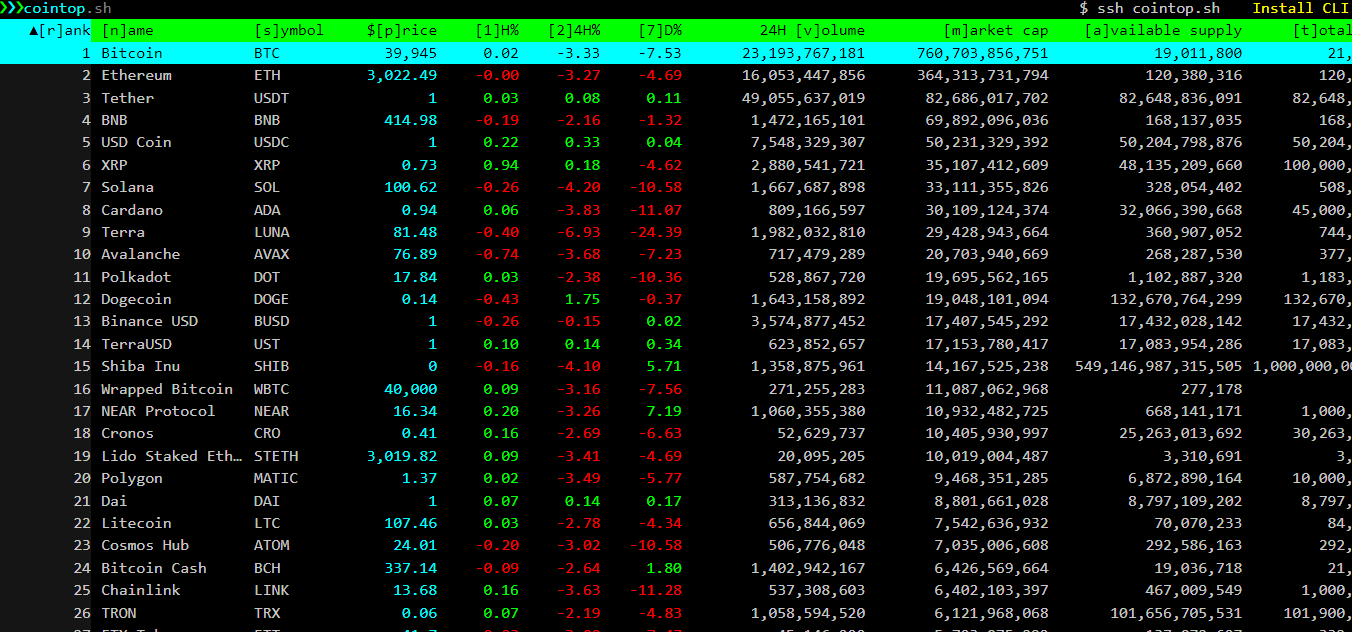
Task: Click XRP's 1H change 0.94
Action: tap(501, 165)
